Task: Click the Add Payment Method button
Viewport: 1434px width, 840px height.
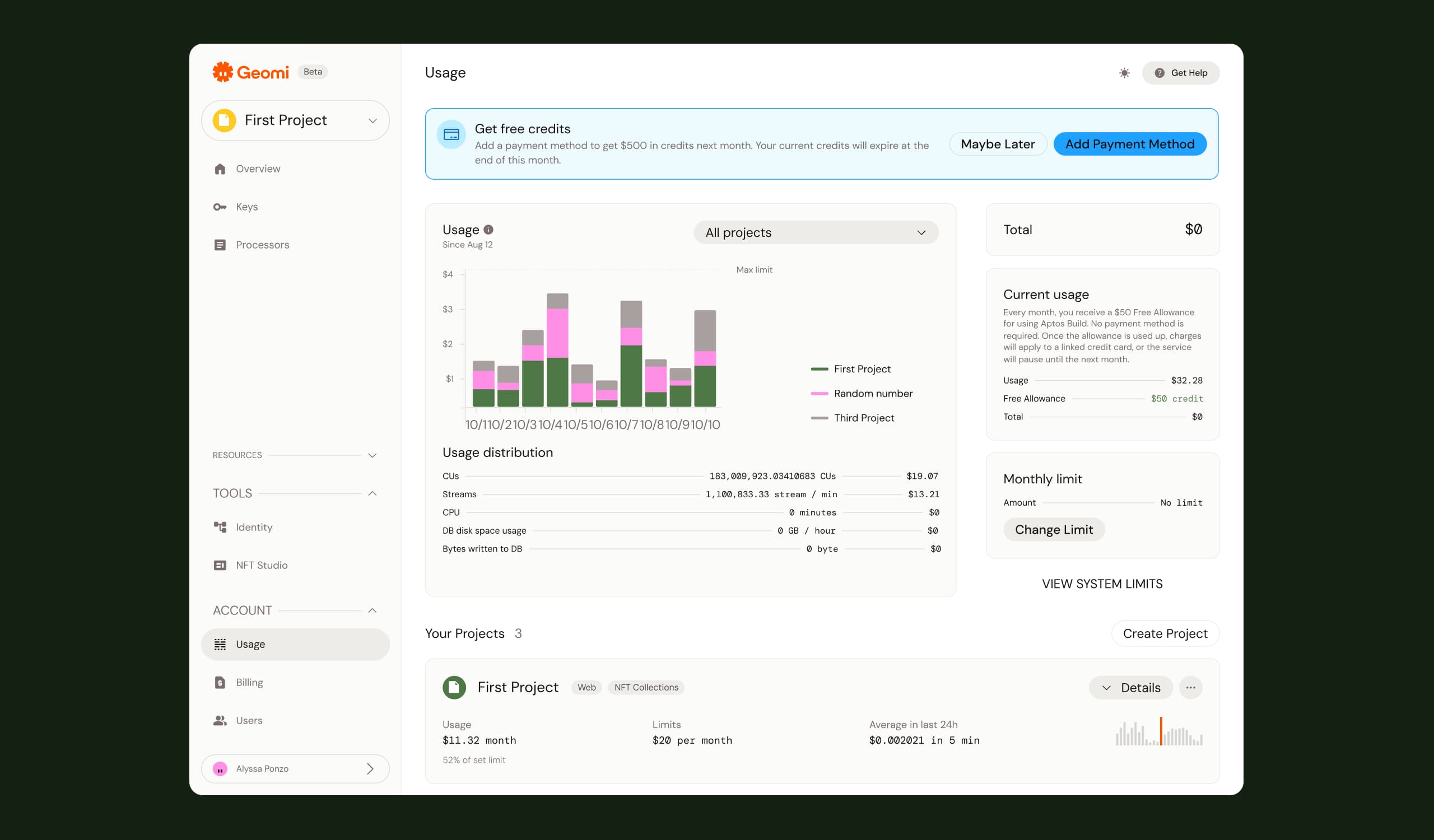Action: click(x=1130, y=144)
